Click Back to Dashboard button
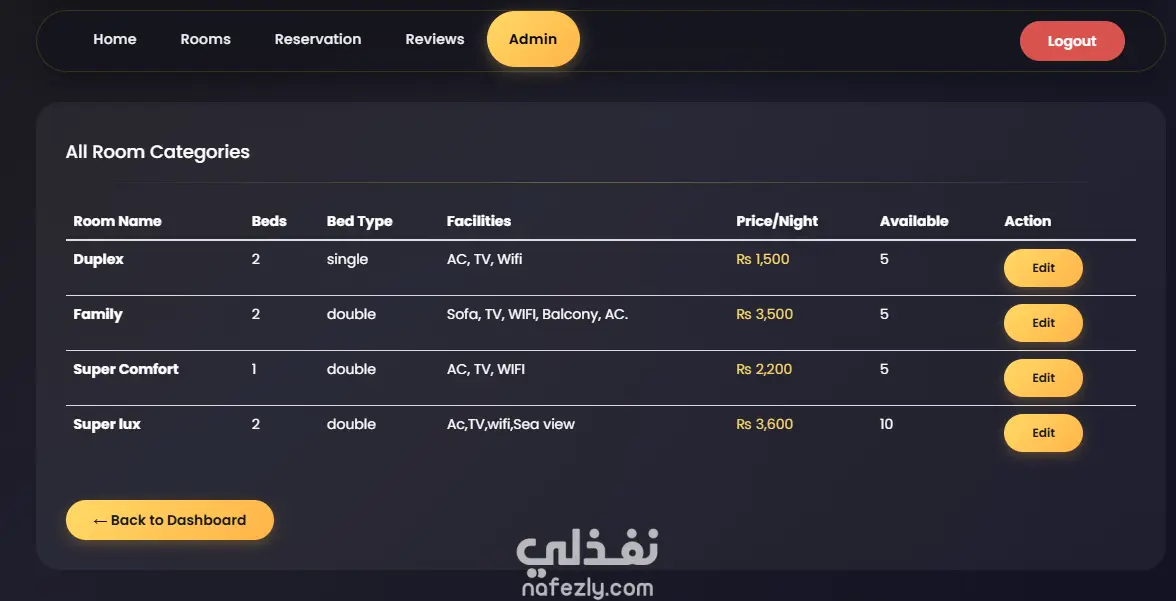This screenshot has width=1176, height=601. point(170,520)
